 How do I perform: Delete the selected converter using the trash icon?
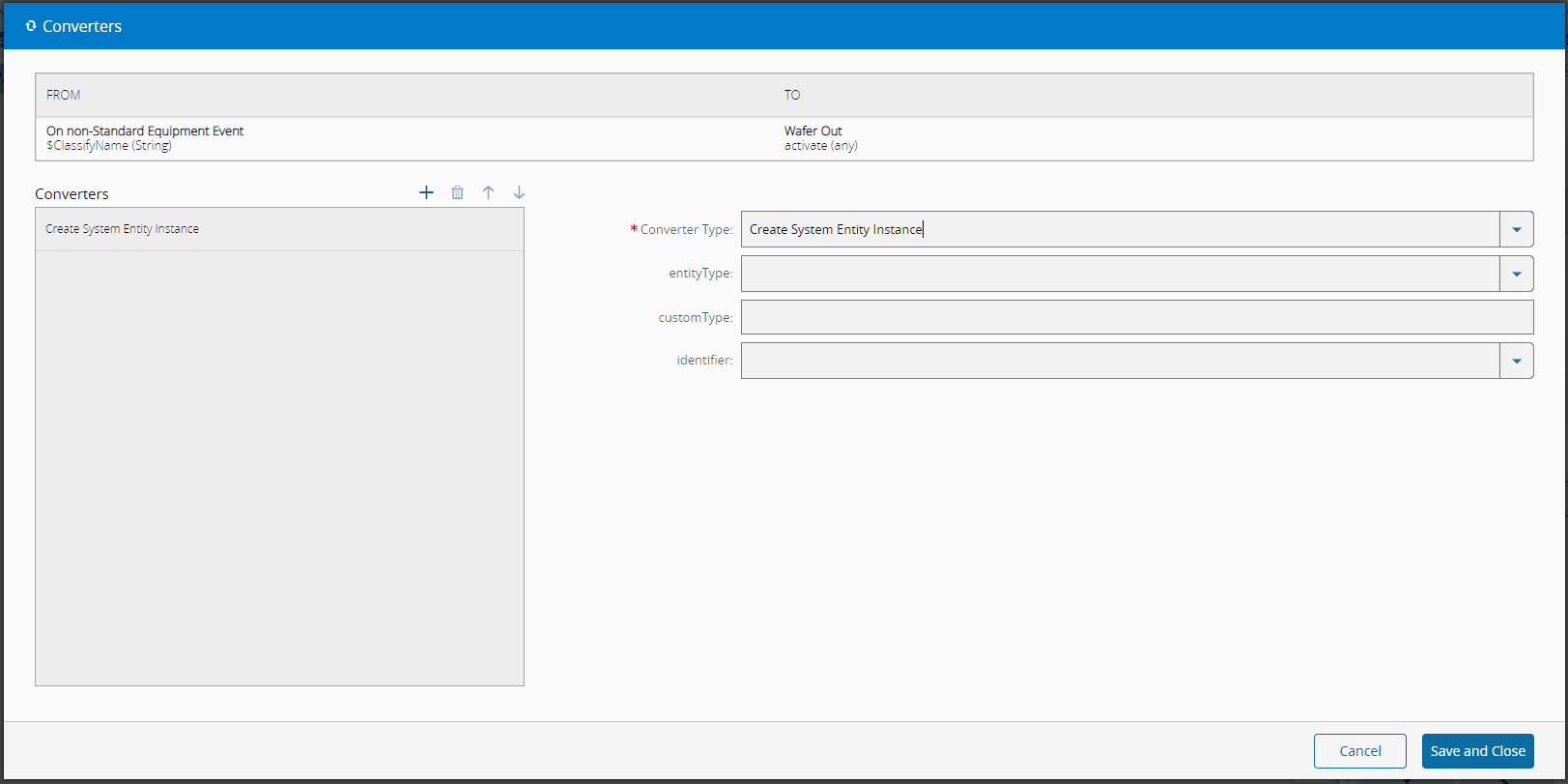(457, 192)
